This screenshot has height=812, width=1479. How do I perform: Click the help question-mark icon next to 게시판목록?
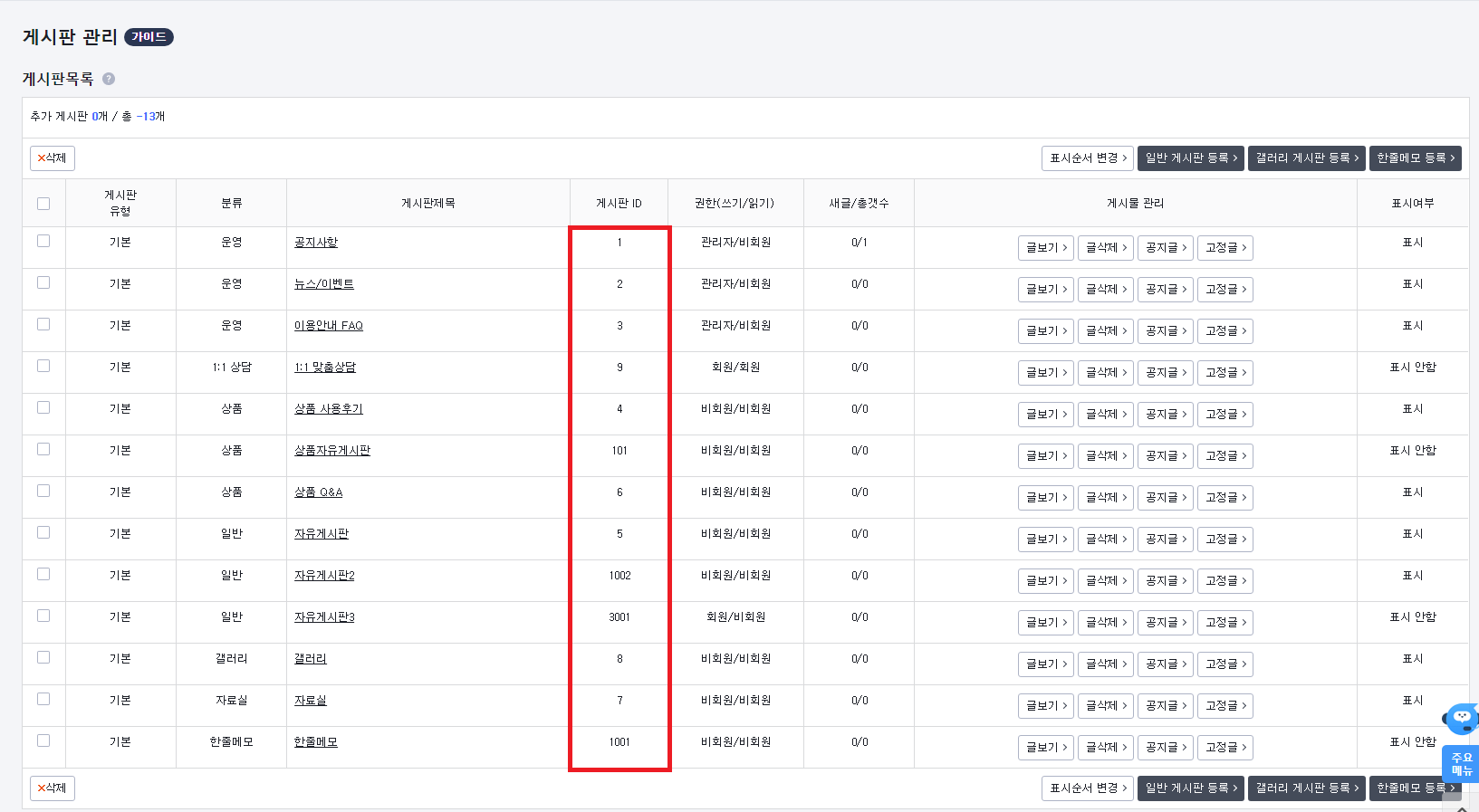[109, 79]
